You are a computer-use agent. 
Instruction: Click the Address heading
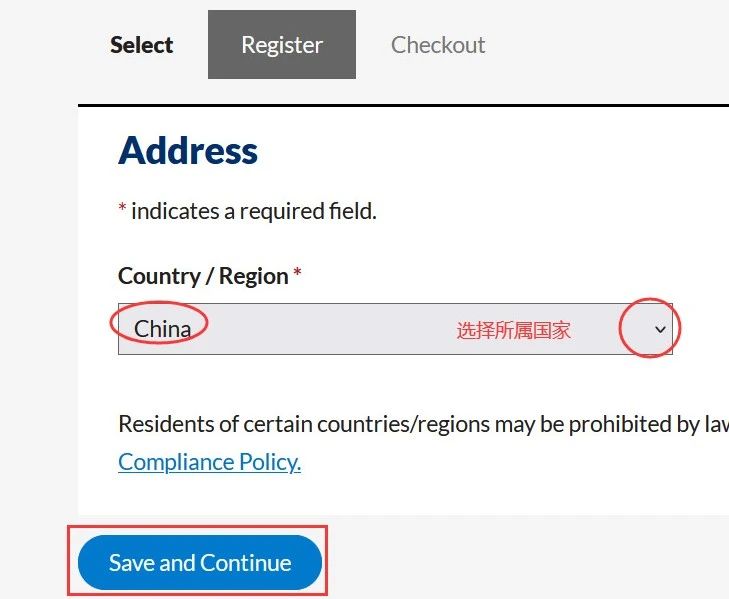188,151
